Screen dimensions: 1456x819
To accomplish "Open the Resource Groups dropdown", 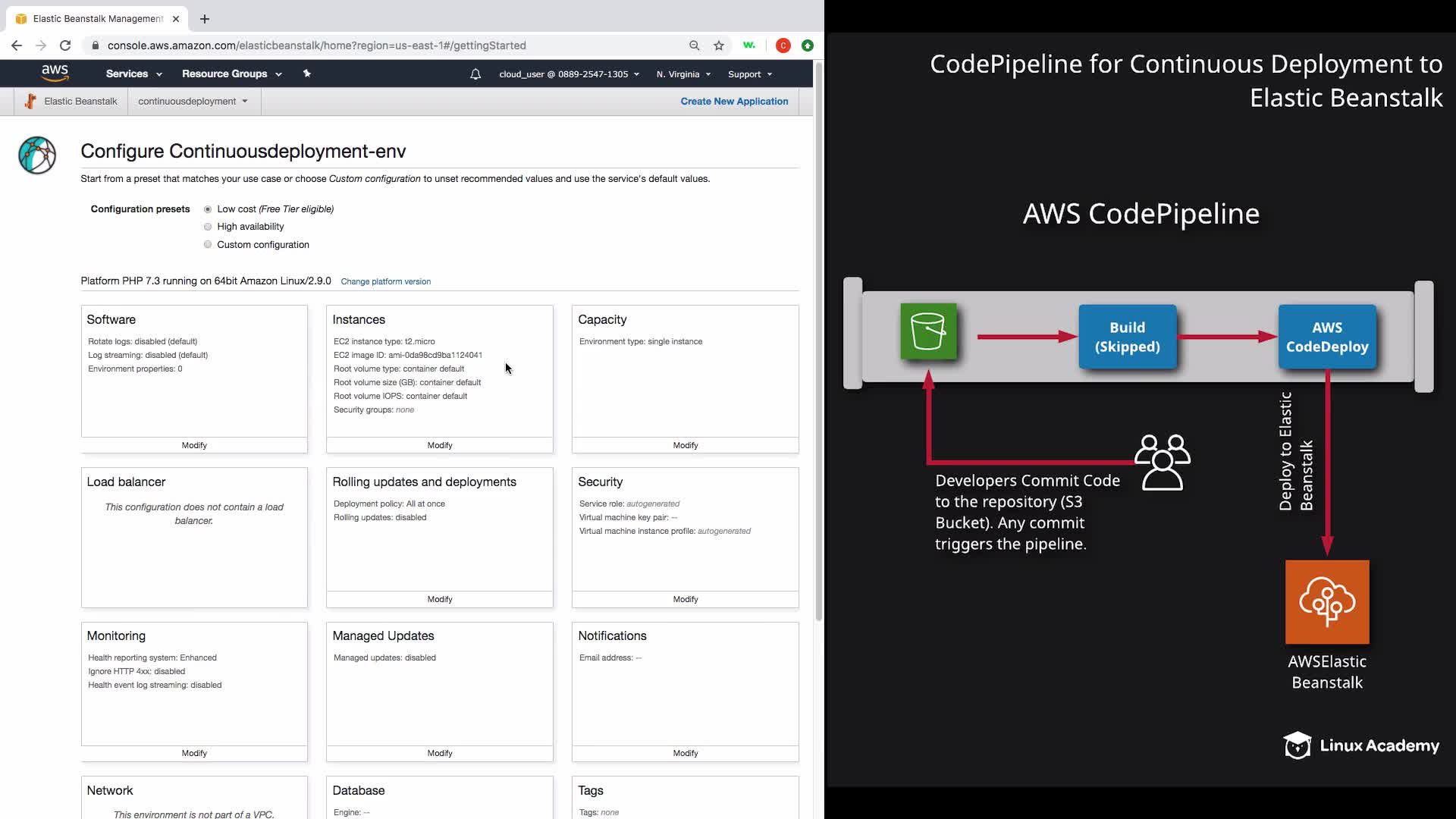I will click(x=231, y=74).
